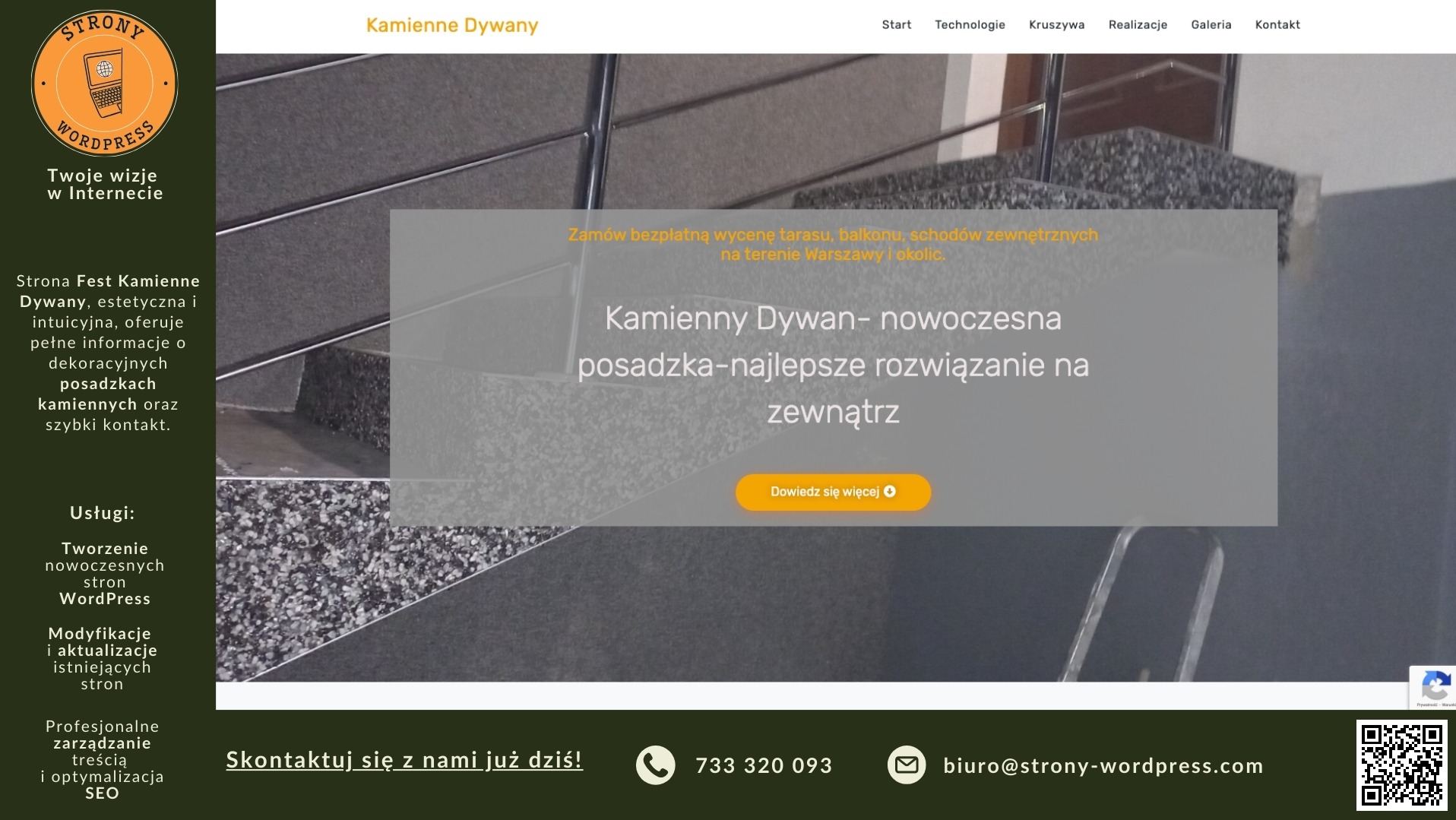Screen dimensions: 1456x820
Task: Click the Twoje wizje w Internecie tagline
Action: click(x=105, y=185)
